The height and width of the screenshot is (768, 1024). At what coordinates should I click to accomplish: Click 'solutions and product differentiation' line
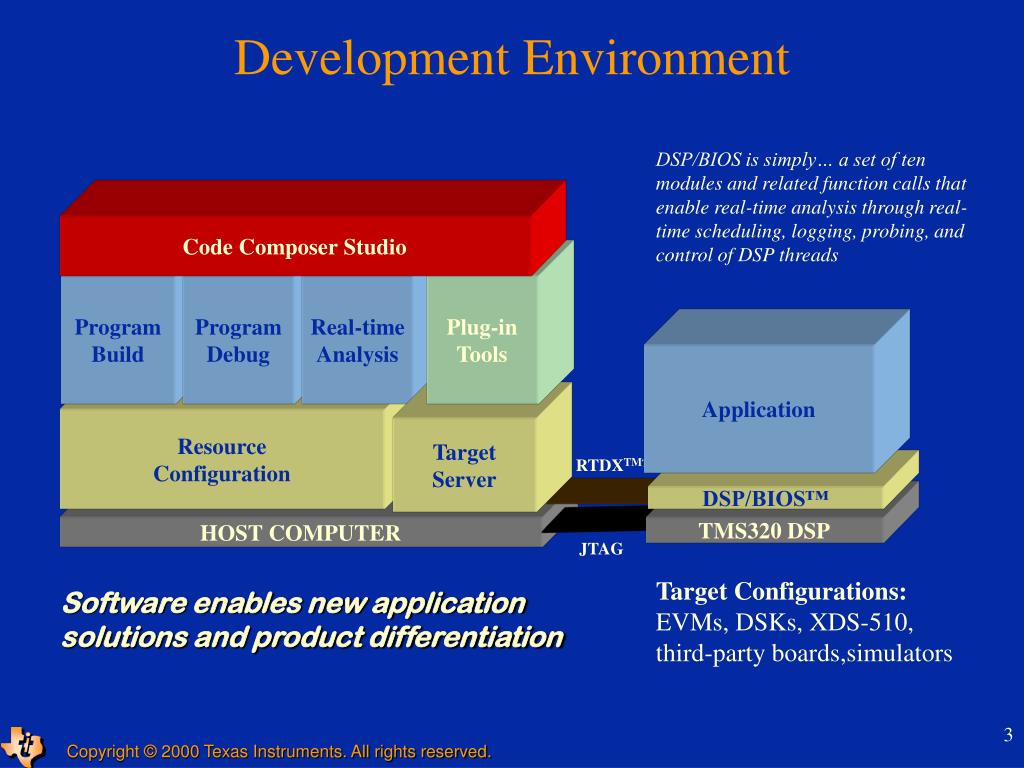[313, 637]
